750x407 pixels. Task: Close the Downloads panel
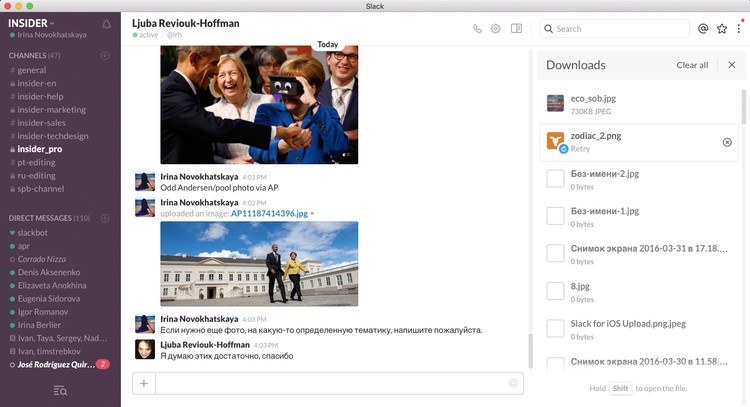[731, 65]
